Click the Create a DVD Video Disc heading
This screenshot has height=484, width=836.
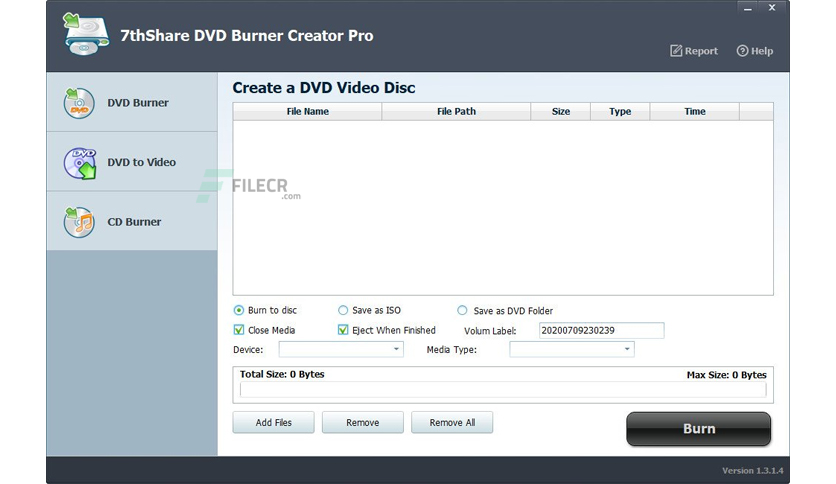(x=324, y=87)
